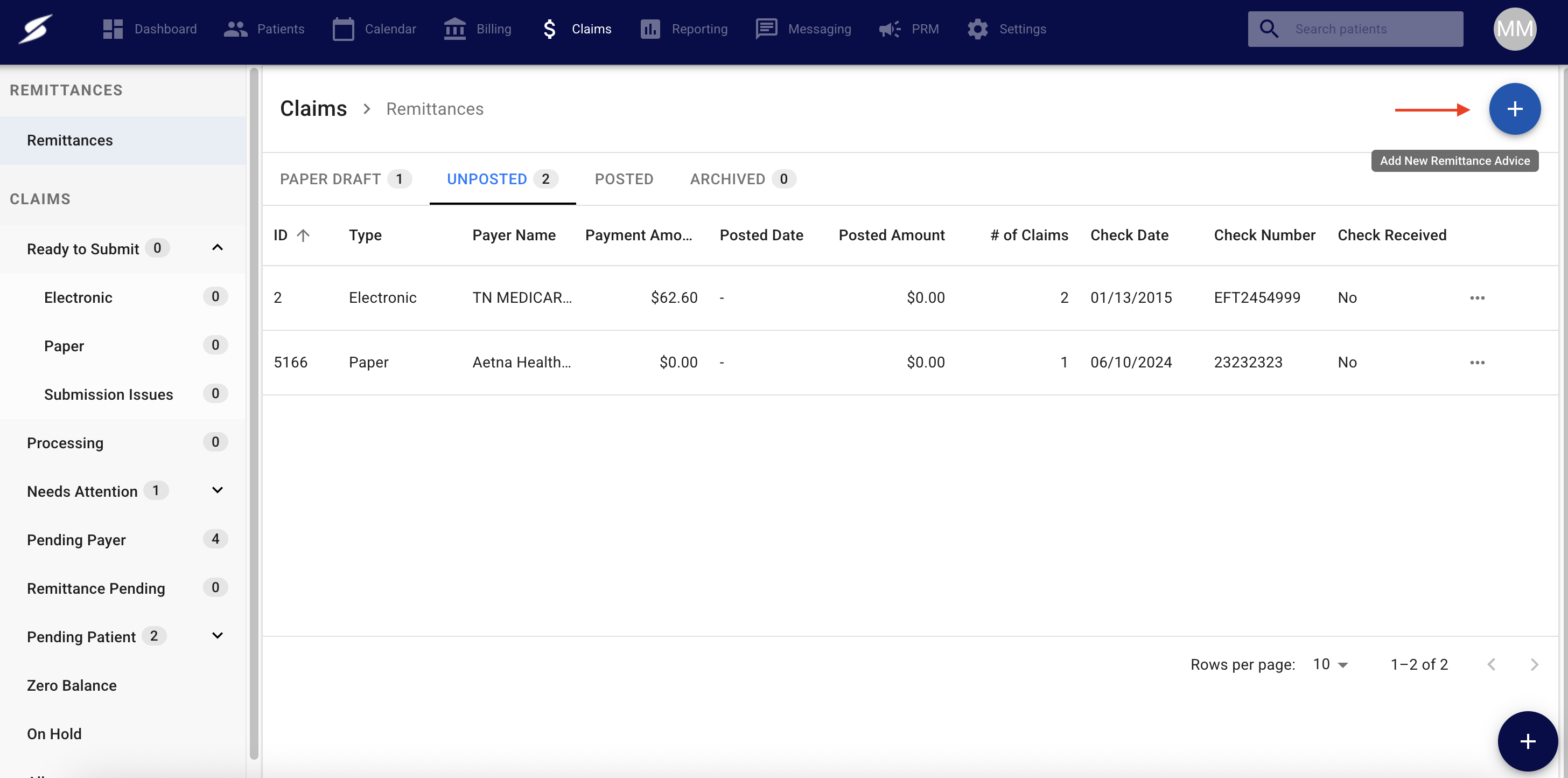Open more options for TN Medicare row
Image resolution: width=1568 pixels, height=778 pixels.
point(1478,298)
